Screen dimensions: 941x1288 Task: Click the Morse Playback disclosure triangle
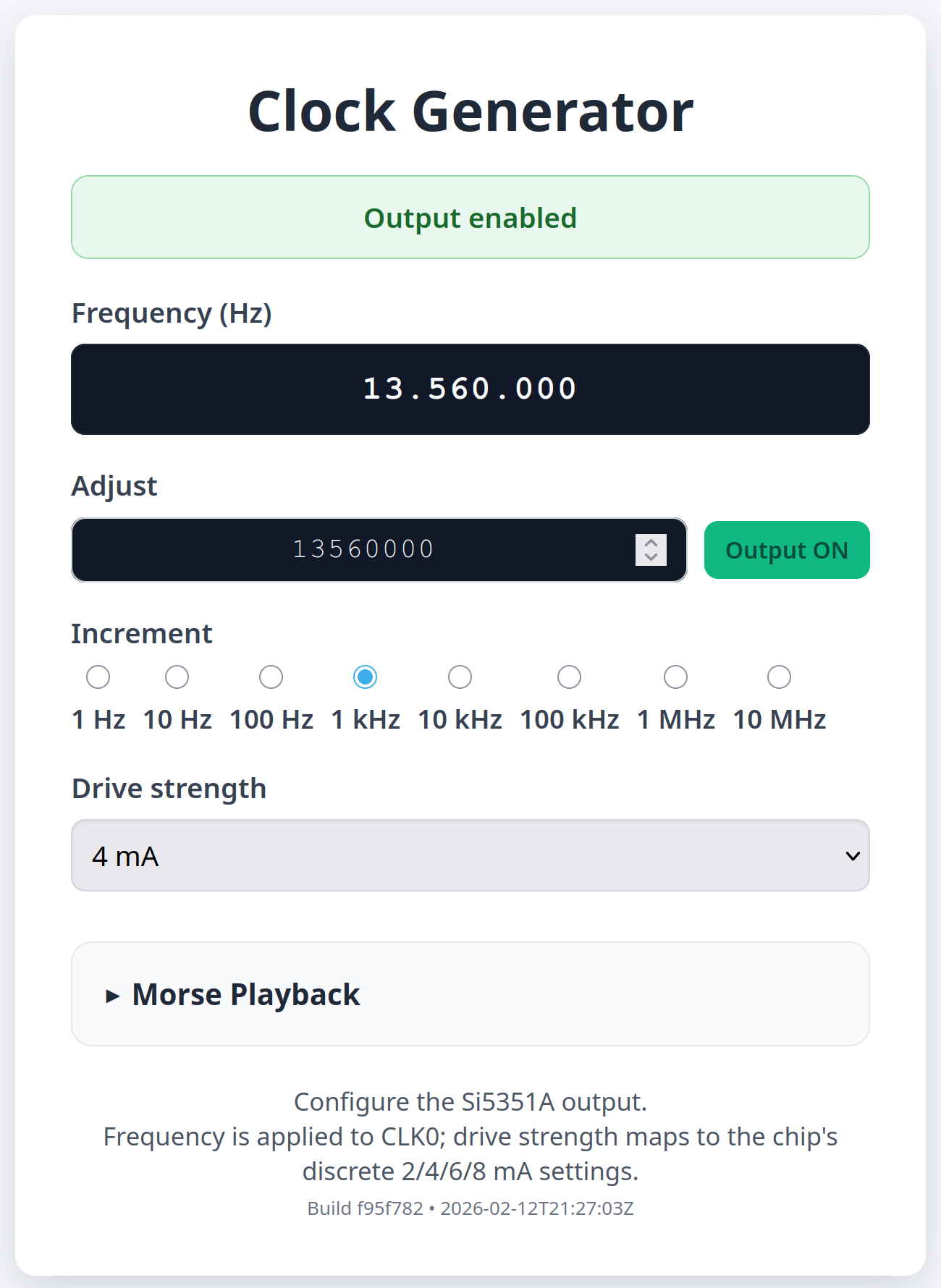112,996
